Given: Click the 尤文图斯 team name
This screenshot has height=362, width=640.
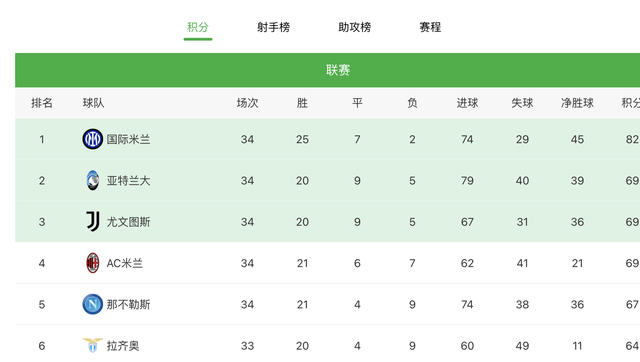Looking at the screenshot, I should (x=129, y=222).
